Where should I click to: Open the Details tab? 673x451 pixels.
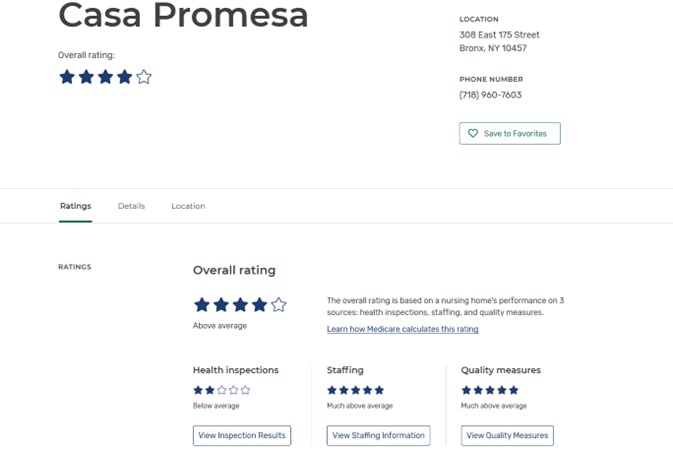point(131,206)
